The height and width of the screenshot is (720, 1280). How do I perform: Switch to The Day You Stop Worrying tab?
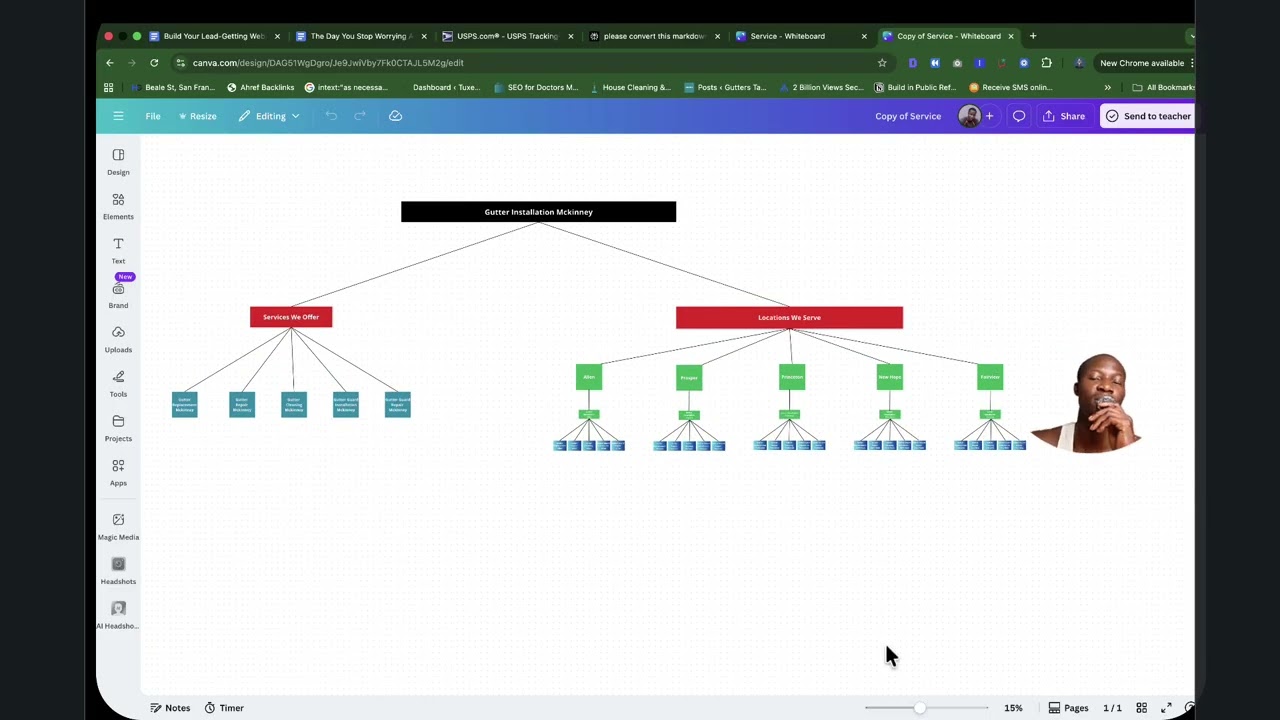[360, 36]
